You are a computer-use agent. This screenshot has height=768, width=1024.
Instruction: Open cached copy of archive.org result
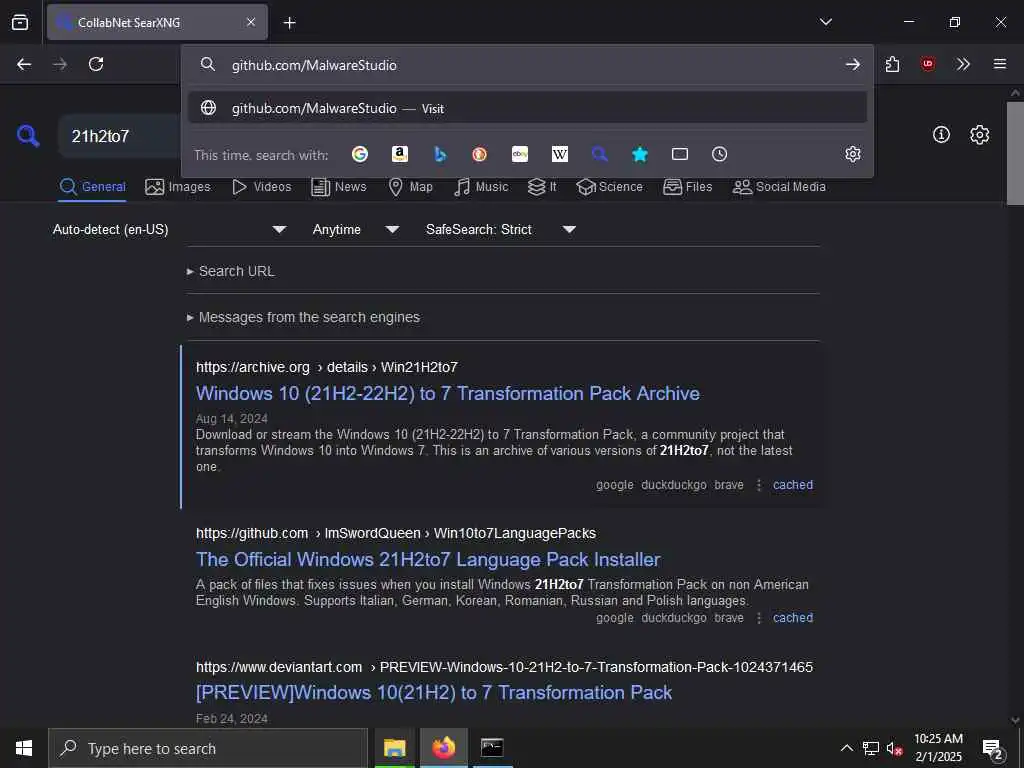point(793,485)
